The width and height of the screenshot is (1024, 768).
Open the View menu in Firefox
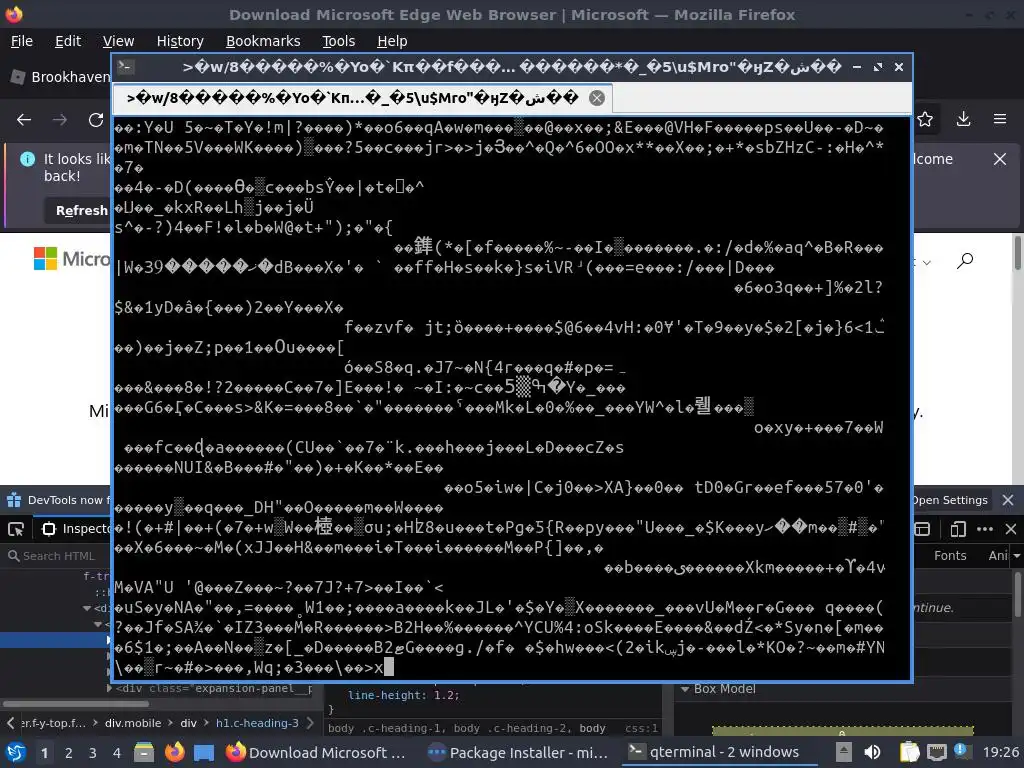coord(118,41)
